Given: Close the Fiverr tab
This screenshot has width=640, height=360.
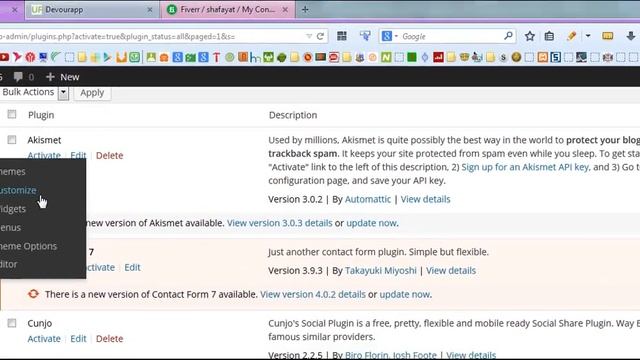Looking at the screenshot, I should click(x=285, y=9).
